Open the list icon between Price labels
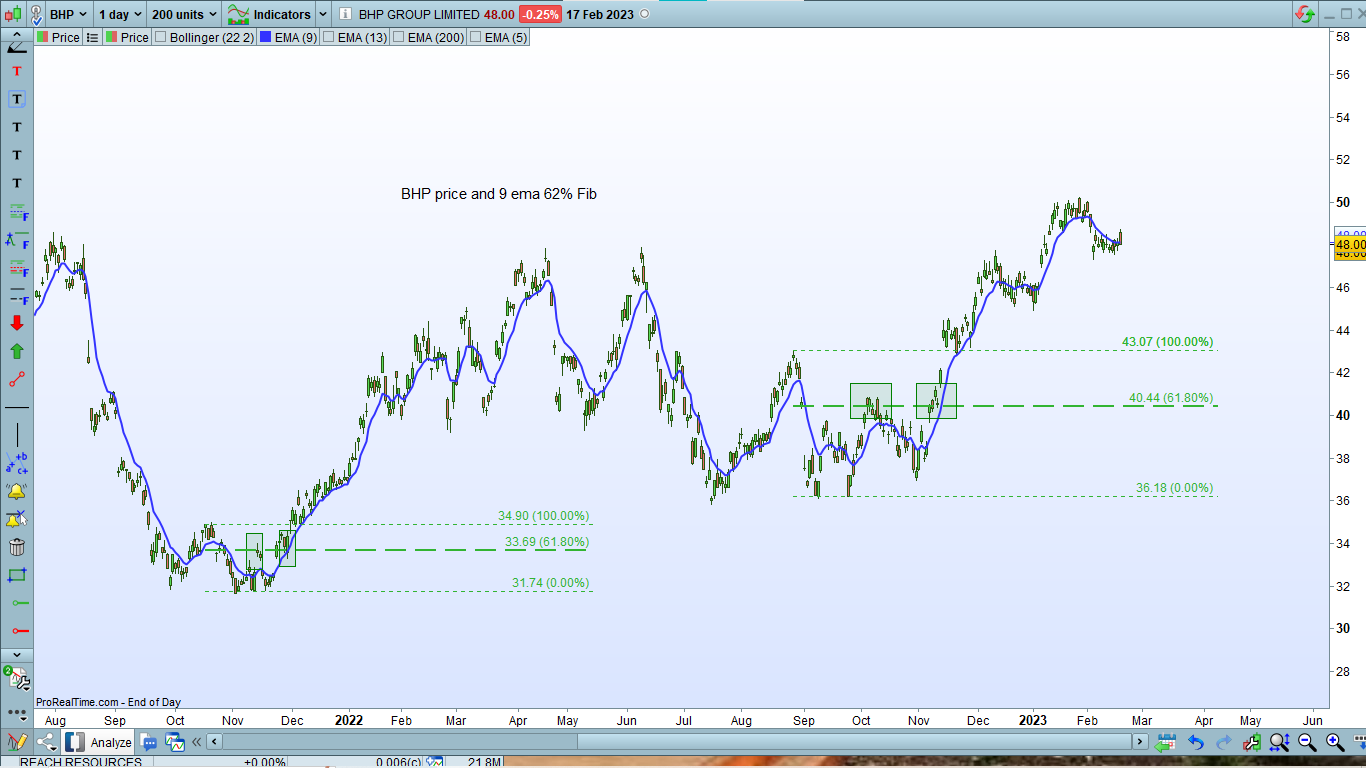 click(92, 37)
